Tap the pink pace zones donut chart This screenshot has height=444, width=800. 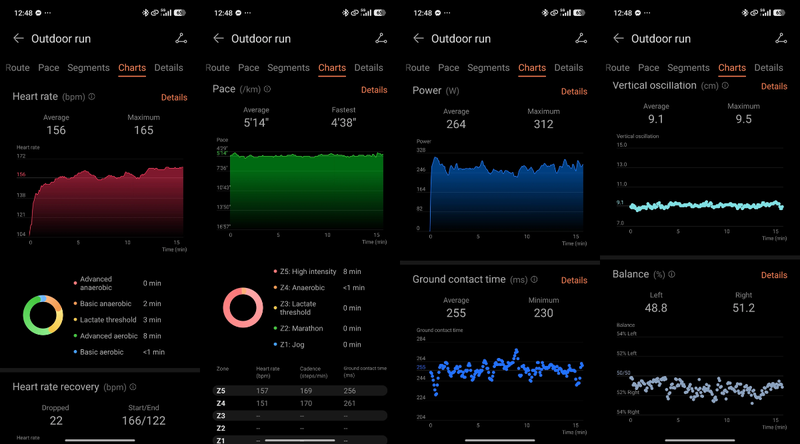tap(243, 308)
